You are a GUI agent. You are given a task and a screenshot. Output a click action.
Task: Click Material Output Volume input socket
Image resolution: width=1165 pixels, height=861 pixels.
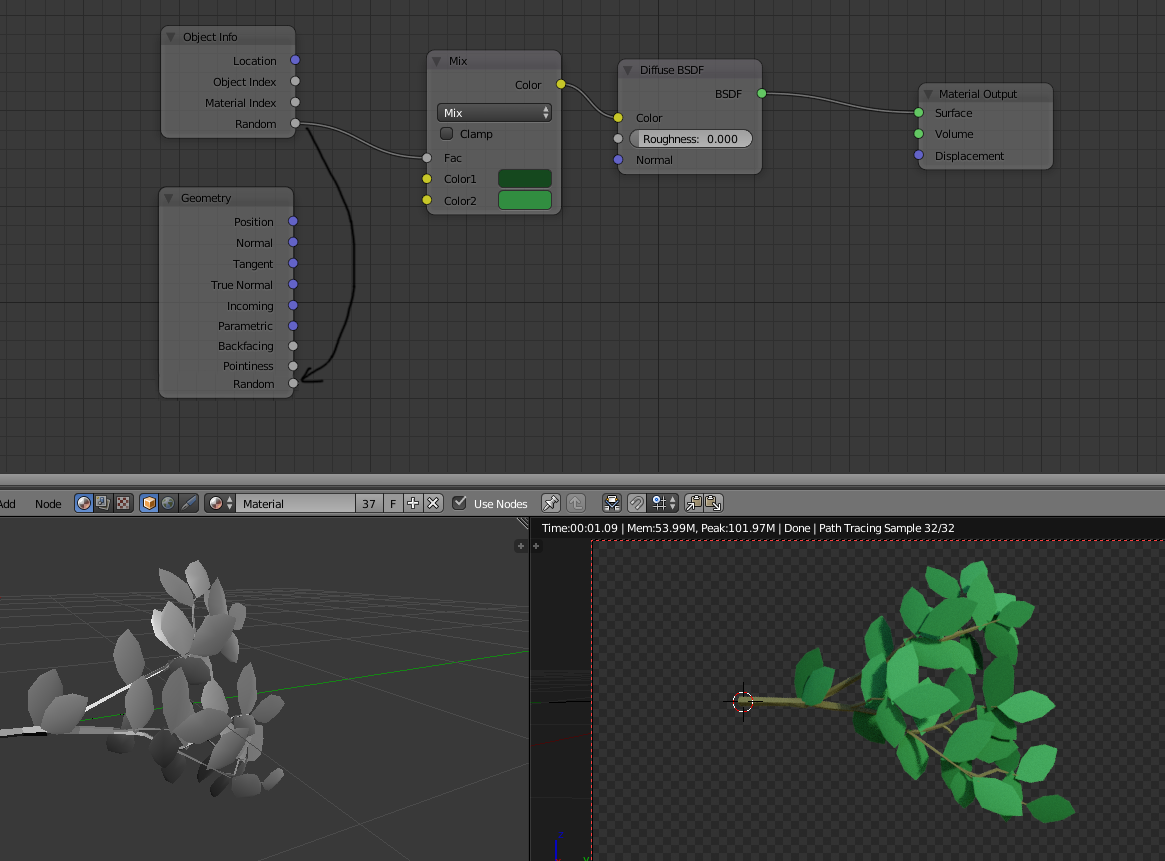(x=919, y=134)
